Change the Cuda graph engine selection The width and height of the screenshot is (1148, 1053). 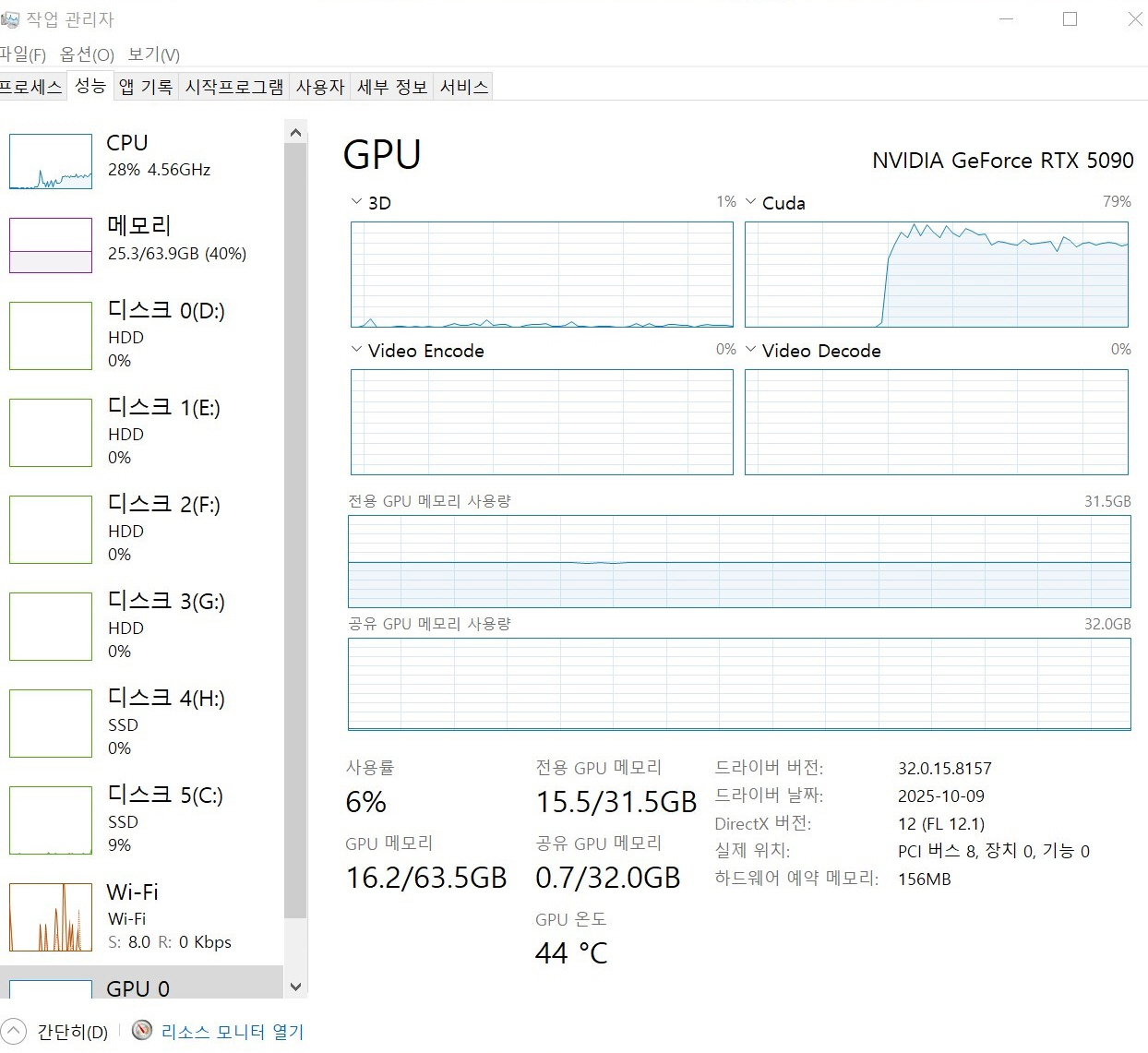click(x=750, y=201)
